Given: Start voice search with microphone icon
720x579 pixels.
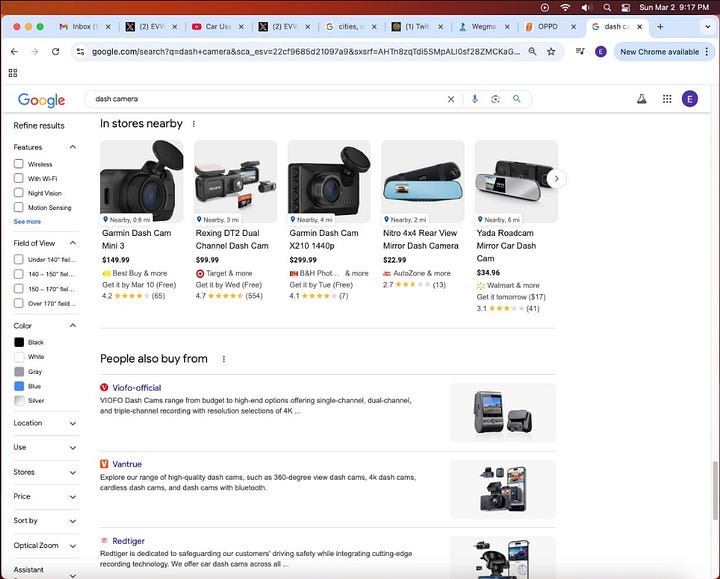Looking at the screenshot, I should [475, 99].
